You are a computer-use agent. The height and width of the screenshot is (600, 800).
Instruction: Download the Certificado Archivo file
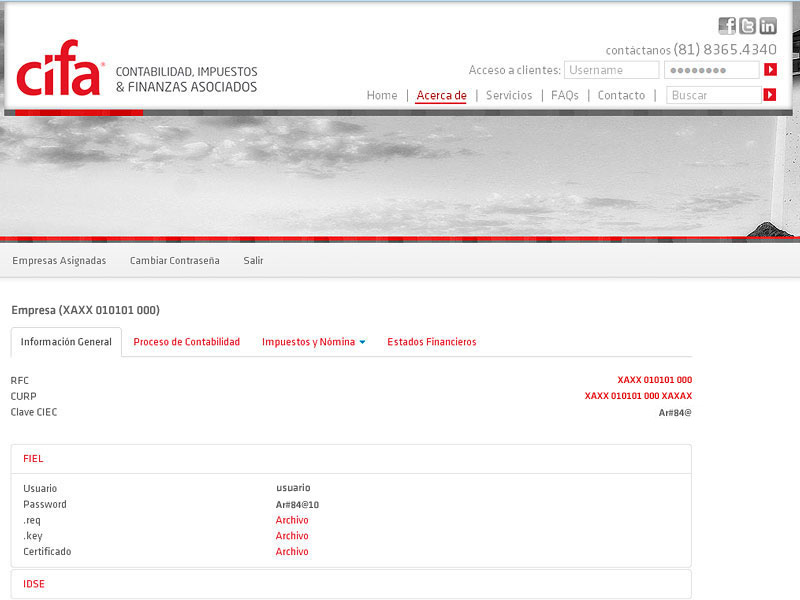pyautogui.click(x=292, y=552)
